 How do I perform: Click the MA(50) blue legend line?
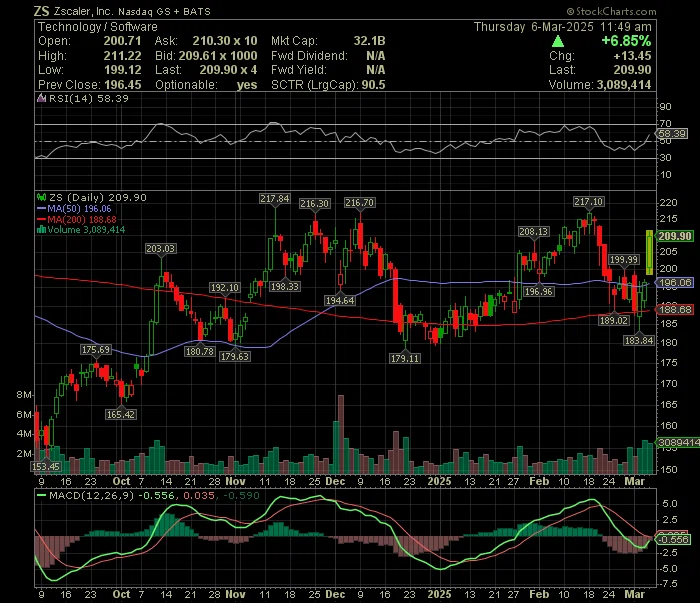click(x=42, y=209)
